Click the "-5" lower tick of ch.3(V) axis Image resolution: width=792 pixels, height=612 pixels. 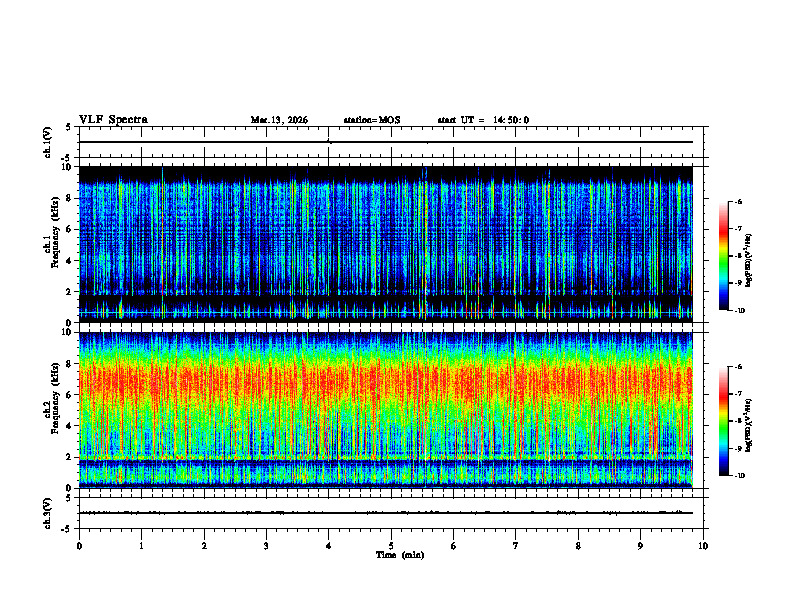click(x=67, y=529)
